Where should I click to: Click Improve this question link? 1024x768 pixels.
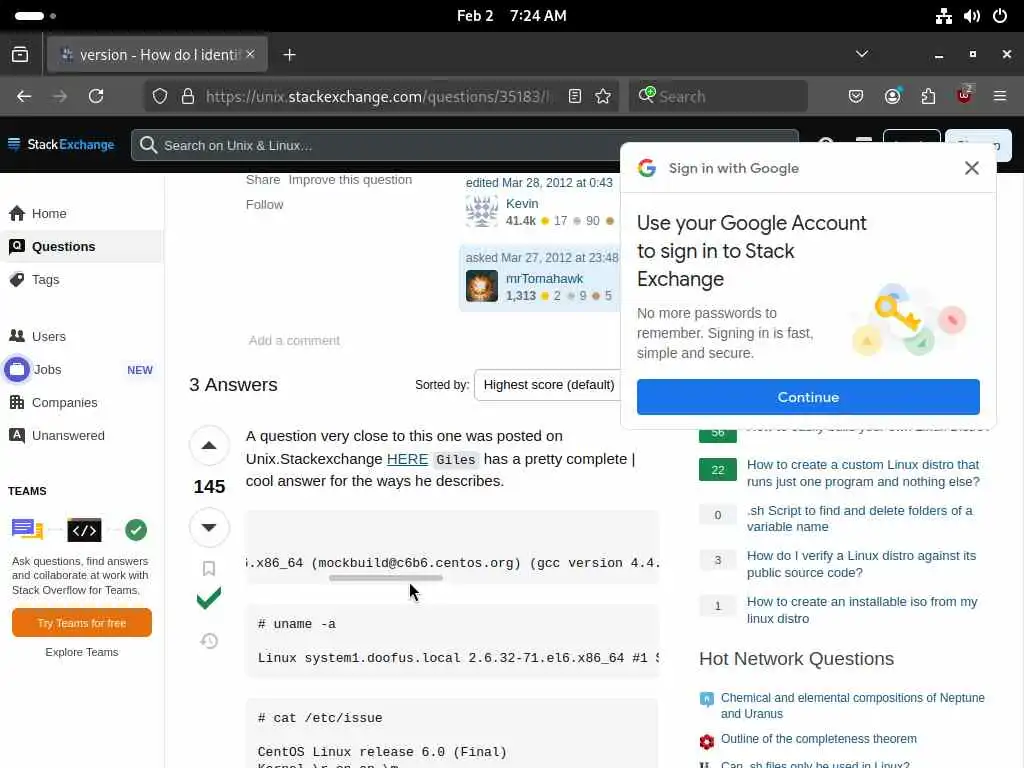pyautogui.click(x=350, y=180)
